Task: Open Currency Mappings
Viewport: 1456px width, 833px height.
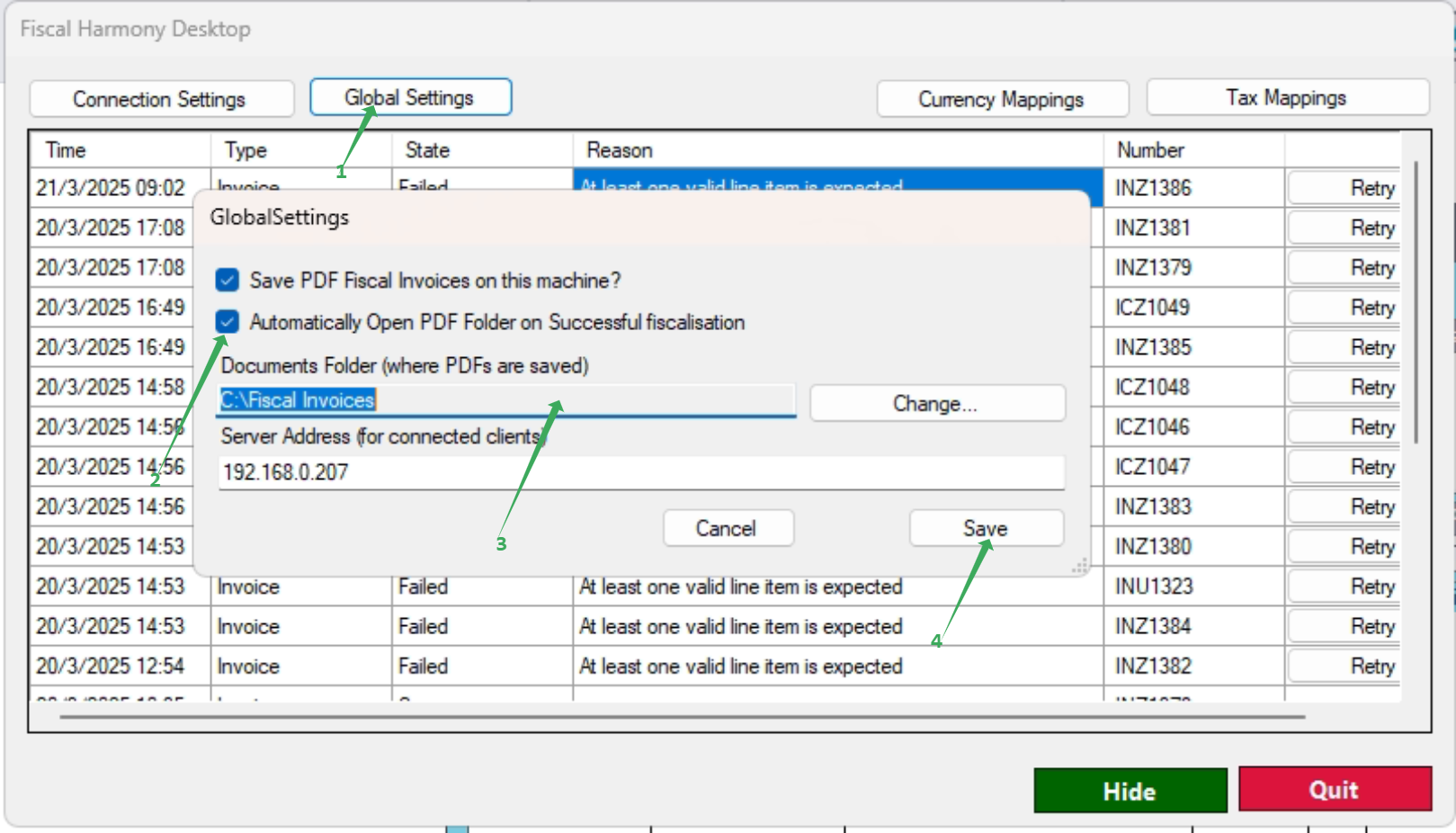Action: point(1002,99)
